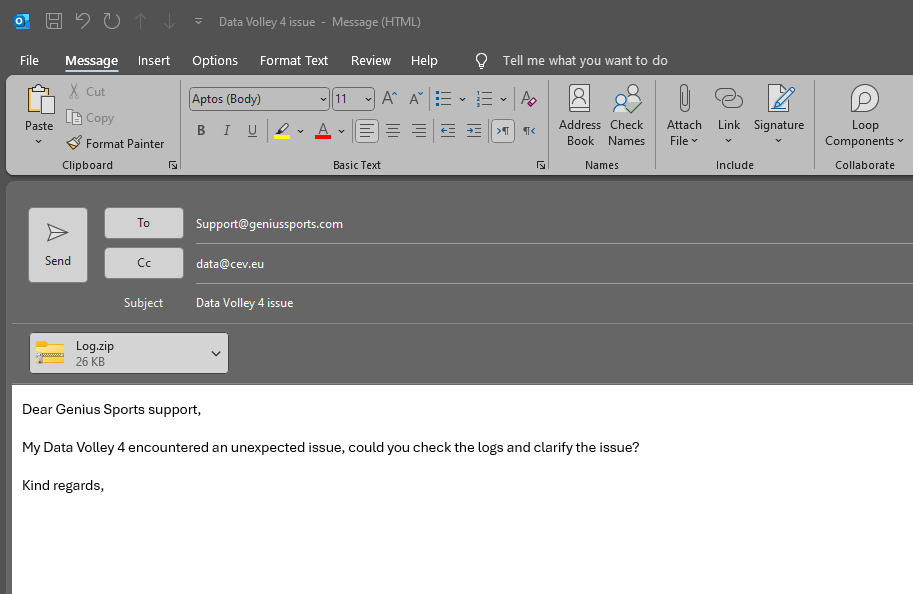This screenshot has height=594, width=913.
Task: Click the Subject field
Action: (554, 303)
